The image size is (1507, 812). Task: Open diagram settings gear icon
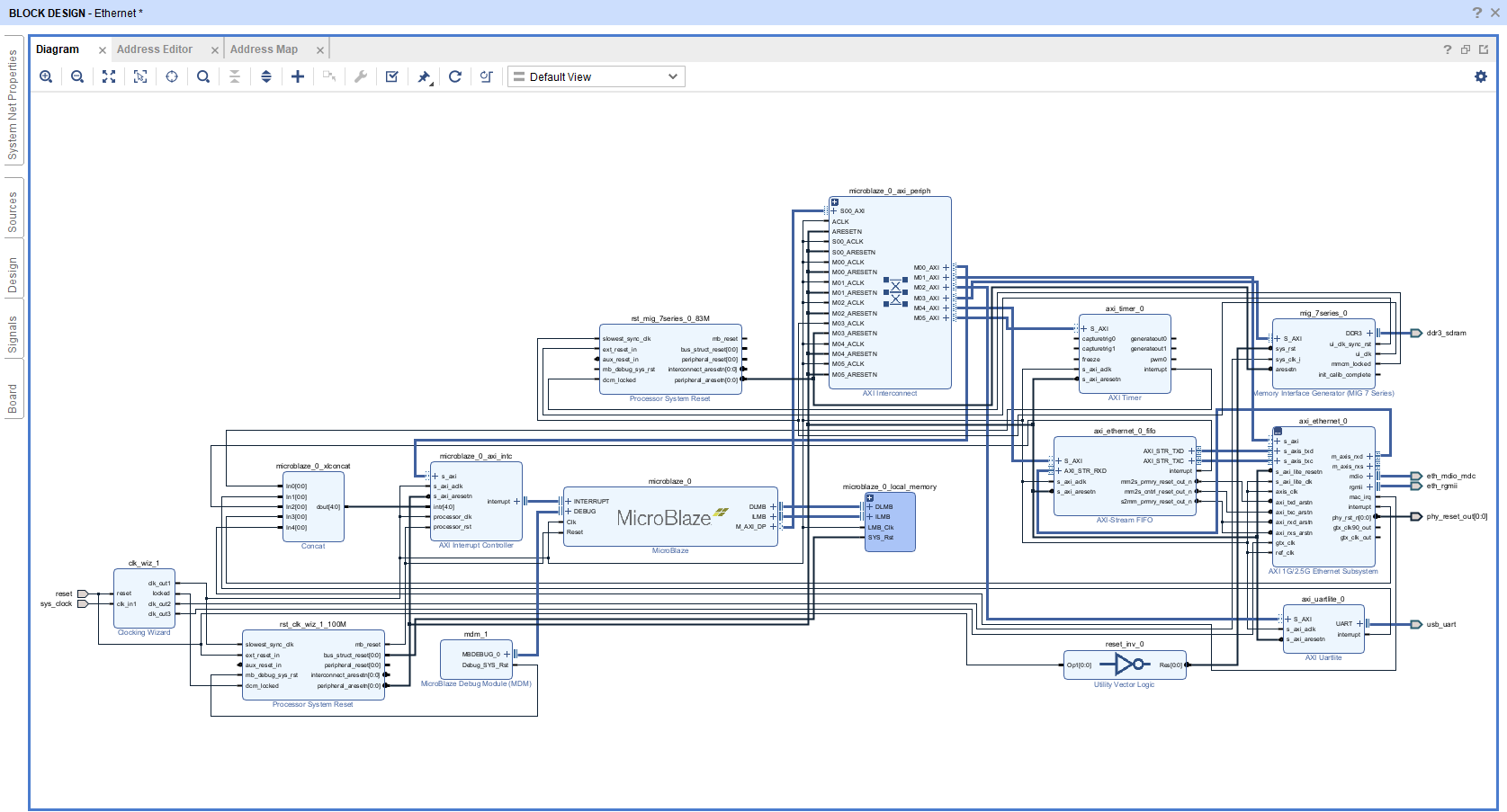tap(1480, 77)
